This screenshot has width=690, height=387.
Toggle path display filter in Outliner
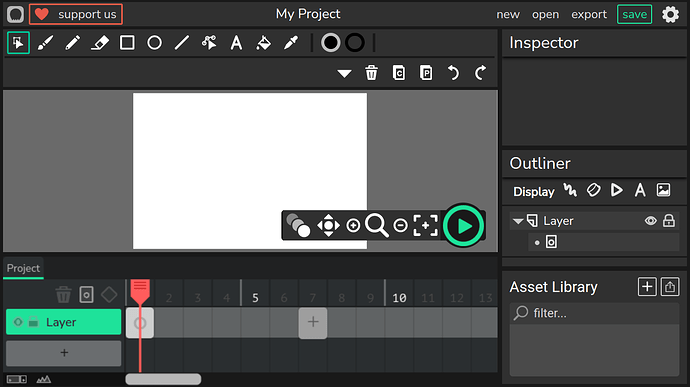pos(570,191)
